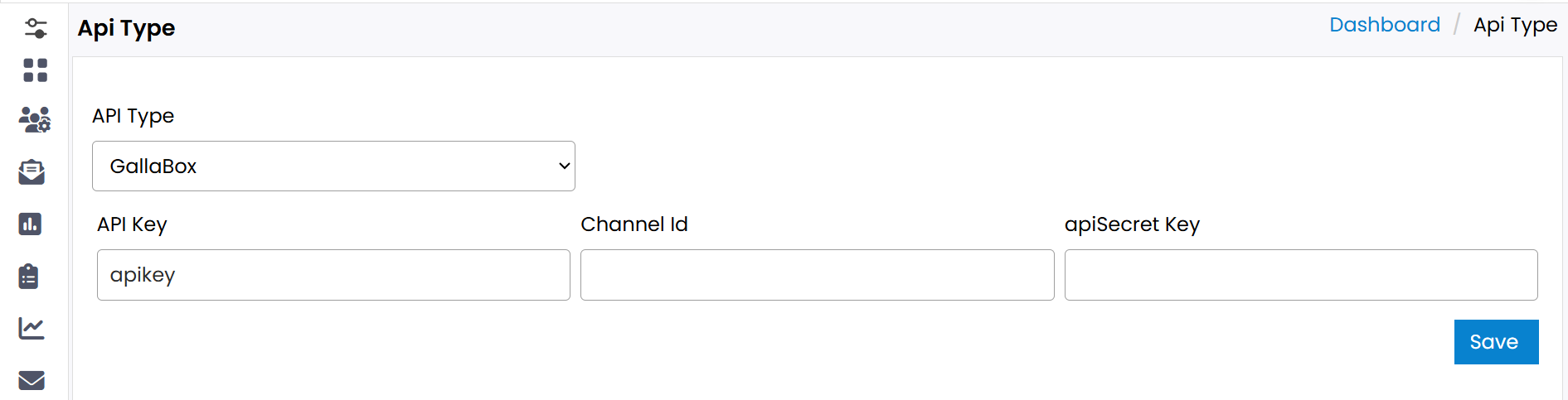Open the bar chart reports icon
This screenshot has height=400, width=1568.
tap(30, 224)
